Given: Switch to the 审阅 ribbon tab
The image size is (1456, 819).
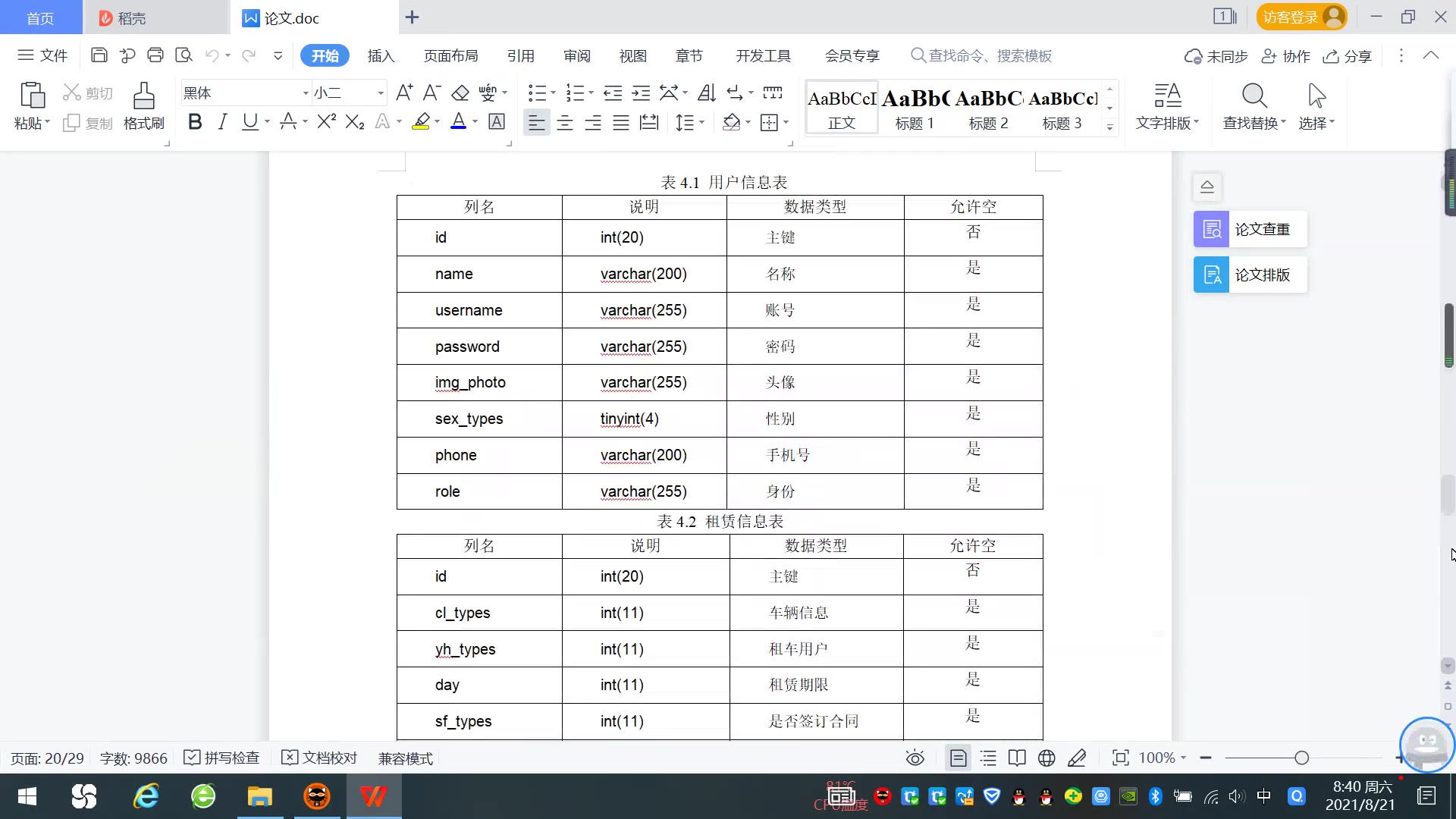Looking at the screenshot, I should pyautogui.click(x=577, y=55).
